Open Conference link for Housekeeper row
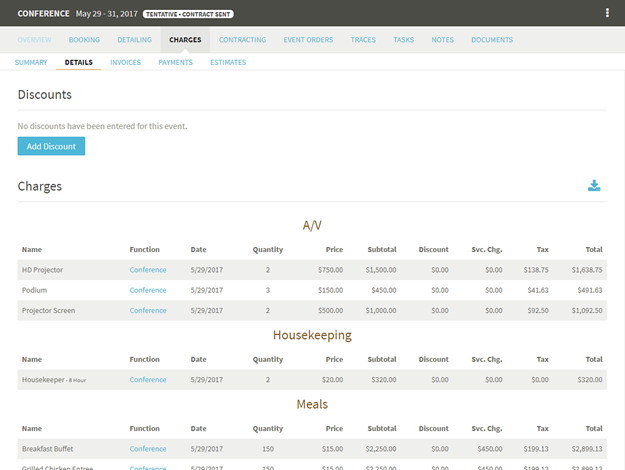The width and height of the screenshot is (625, 470). [148, 380]
